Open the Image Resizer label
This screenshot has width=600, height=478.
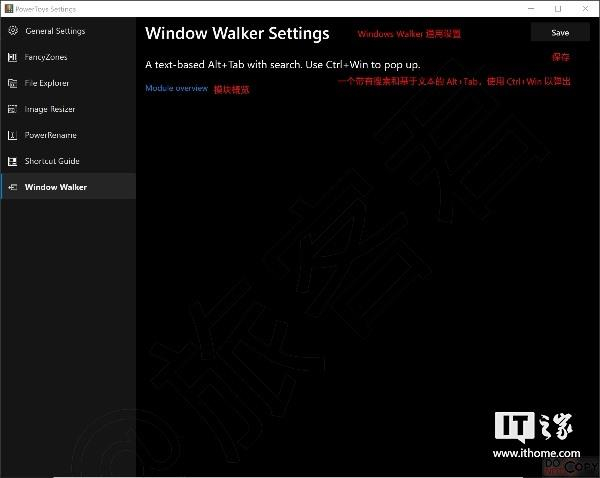(x=50, y=109)
